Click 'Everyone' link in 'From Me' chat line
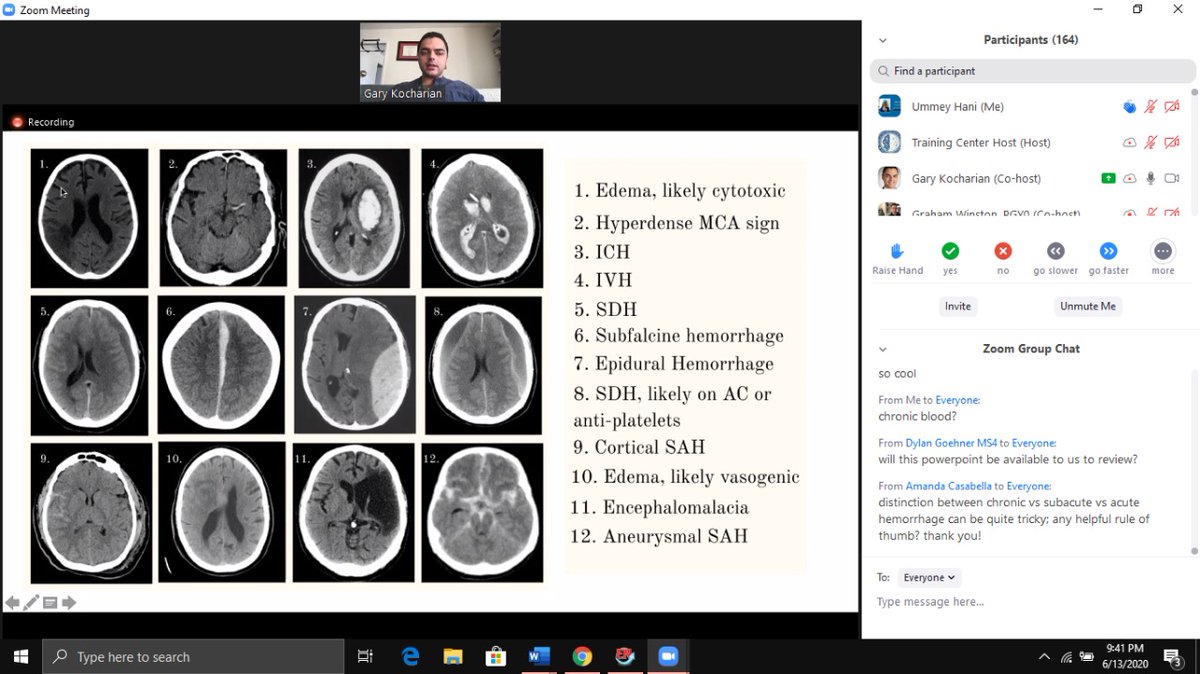The width and height of the screenshot is (1200, 674). (x=957, y=400)
